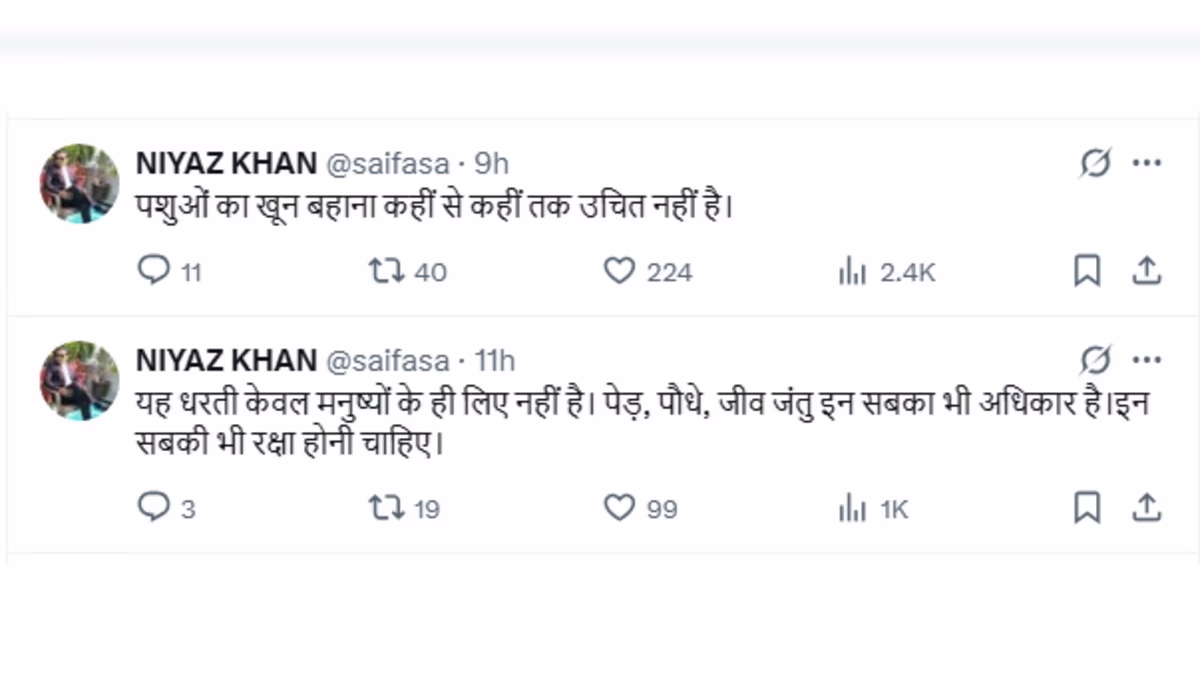View analytics showing 2.4K views
Viewport: 1200px width, 675px height.
tap(852, 271)
